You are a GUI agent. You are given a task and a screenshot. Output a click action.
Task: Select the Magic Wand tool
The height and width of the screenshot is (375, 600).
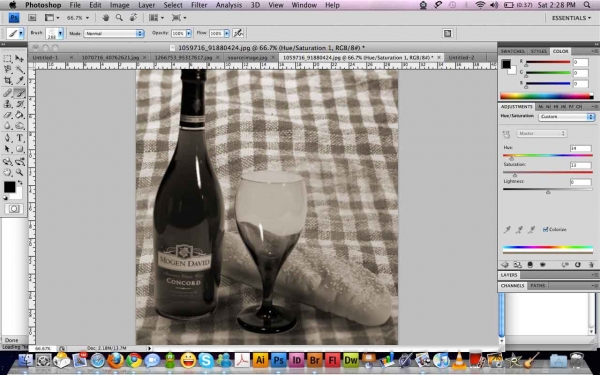point(20,70)
